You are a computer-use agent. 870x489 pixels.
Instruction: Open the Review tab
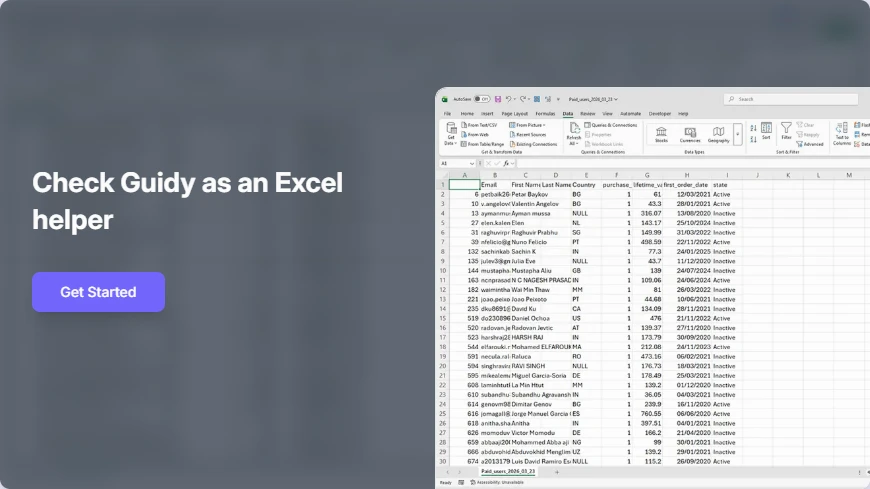coord(588,114)
